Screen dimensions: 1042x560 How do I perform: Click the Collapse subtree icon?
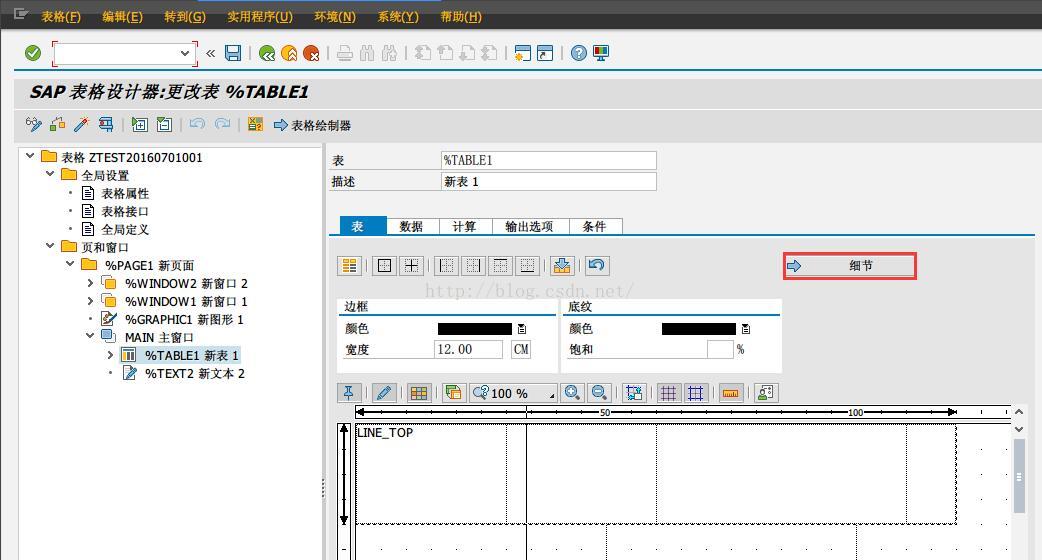click(164, 124)
